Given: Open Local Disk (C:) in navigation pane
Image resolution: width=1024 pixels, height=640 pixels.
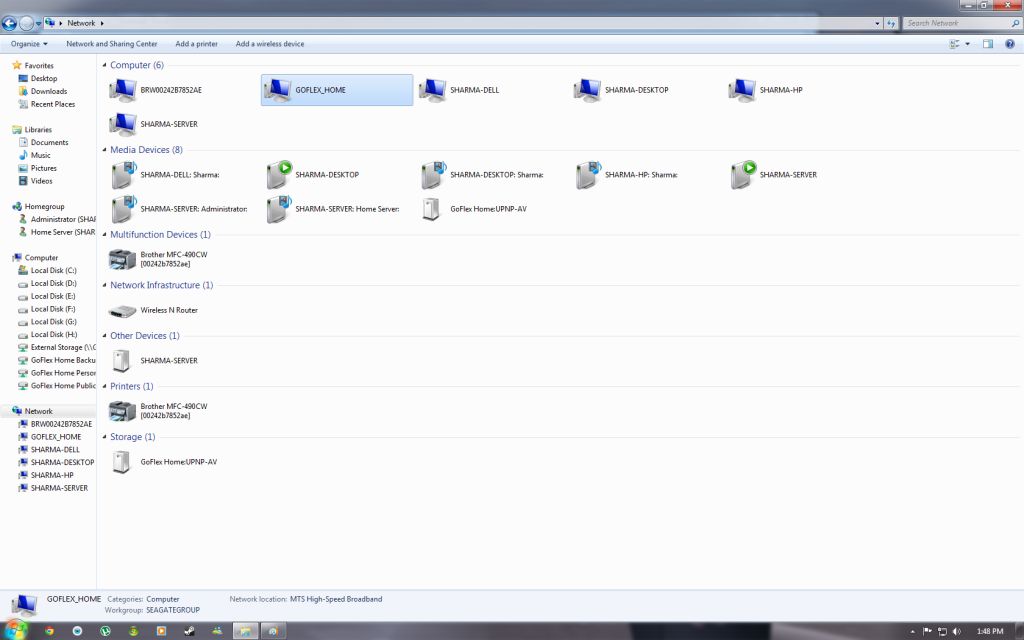Looking at the screenshot, I should (53, 271).
